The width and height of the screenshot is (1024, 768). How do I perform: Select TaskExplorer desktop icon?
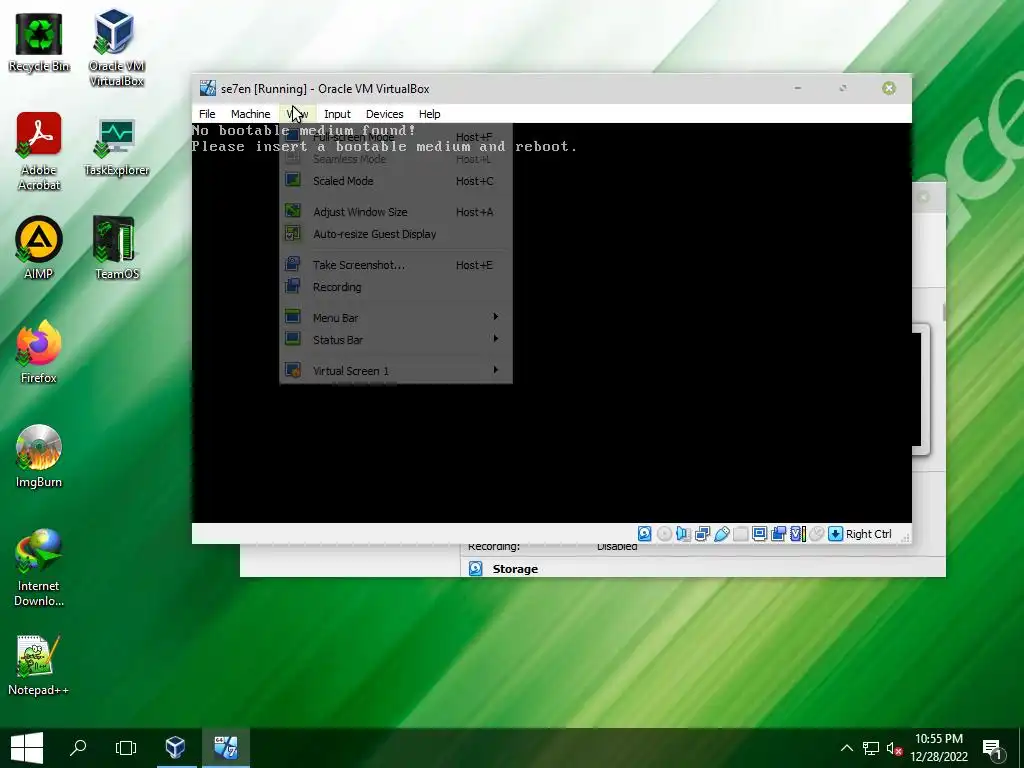[x=116, y=146]
